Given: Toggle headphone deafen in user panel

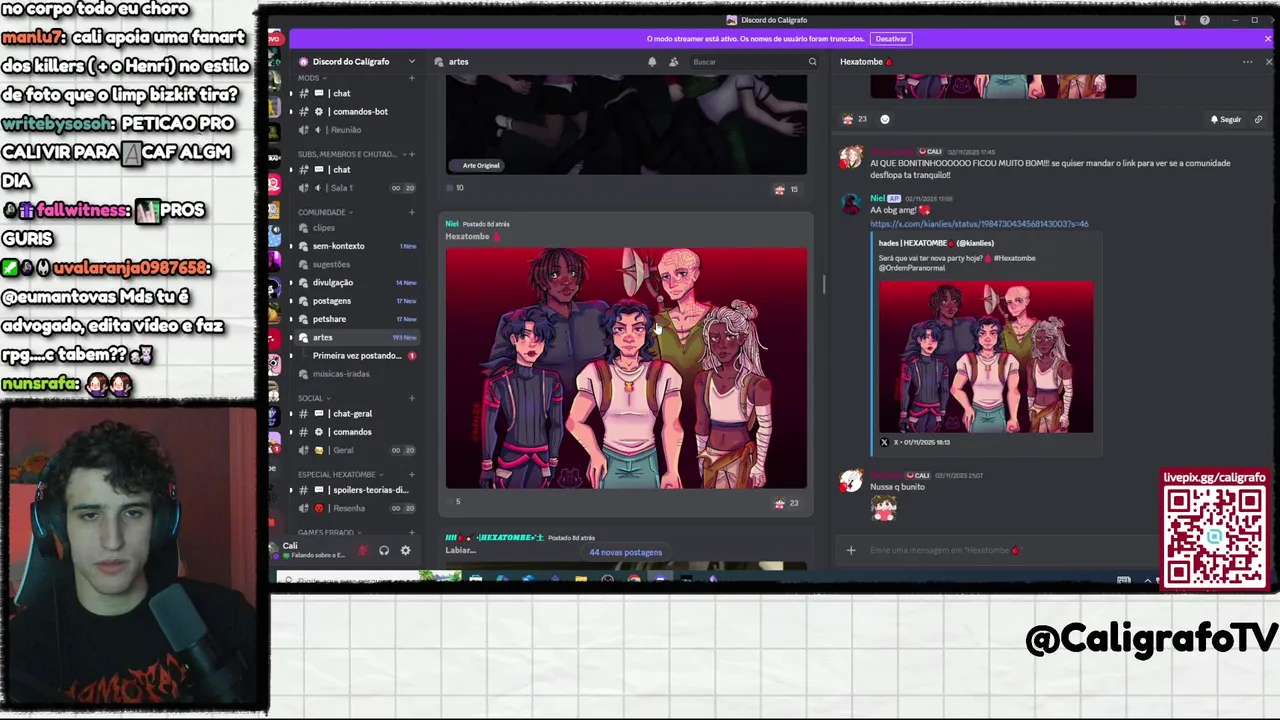Looking at the screenshot, I should pyautogui.click(x=384, y=550).
